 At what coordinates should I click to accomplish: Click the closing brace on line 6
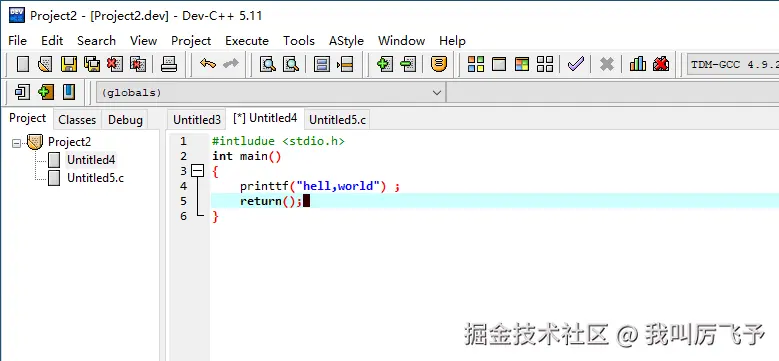(216, 217)
